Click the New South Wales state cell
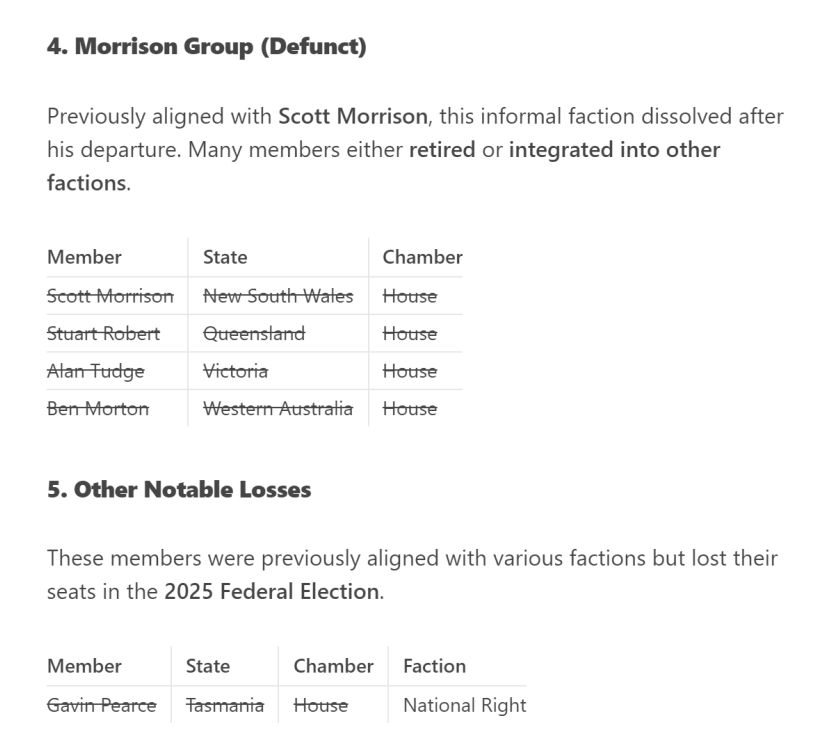Screen dimensions: 823x737 pyautogui.click(x=278, y=296)
